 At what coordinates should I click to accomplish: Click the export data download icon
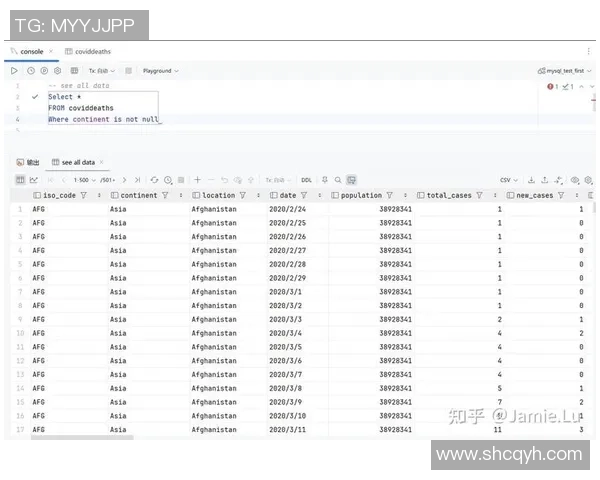531,180
